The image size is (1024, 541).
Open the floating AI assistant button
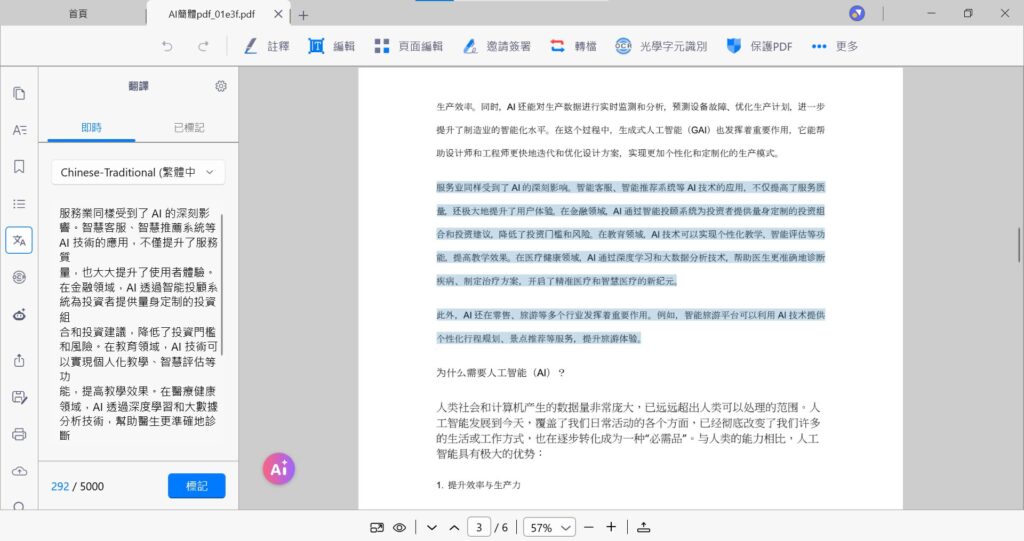click(279, 468)
